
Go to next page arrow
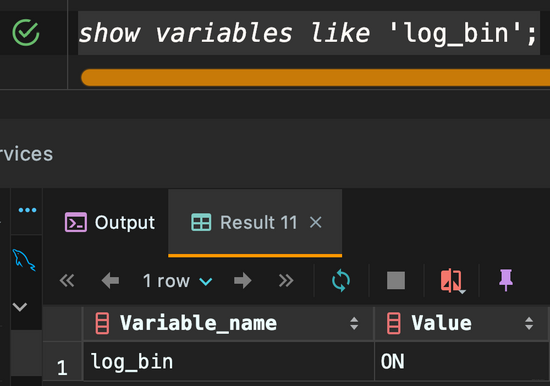[x=243, y=281]
